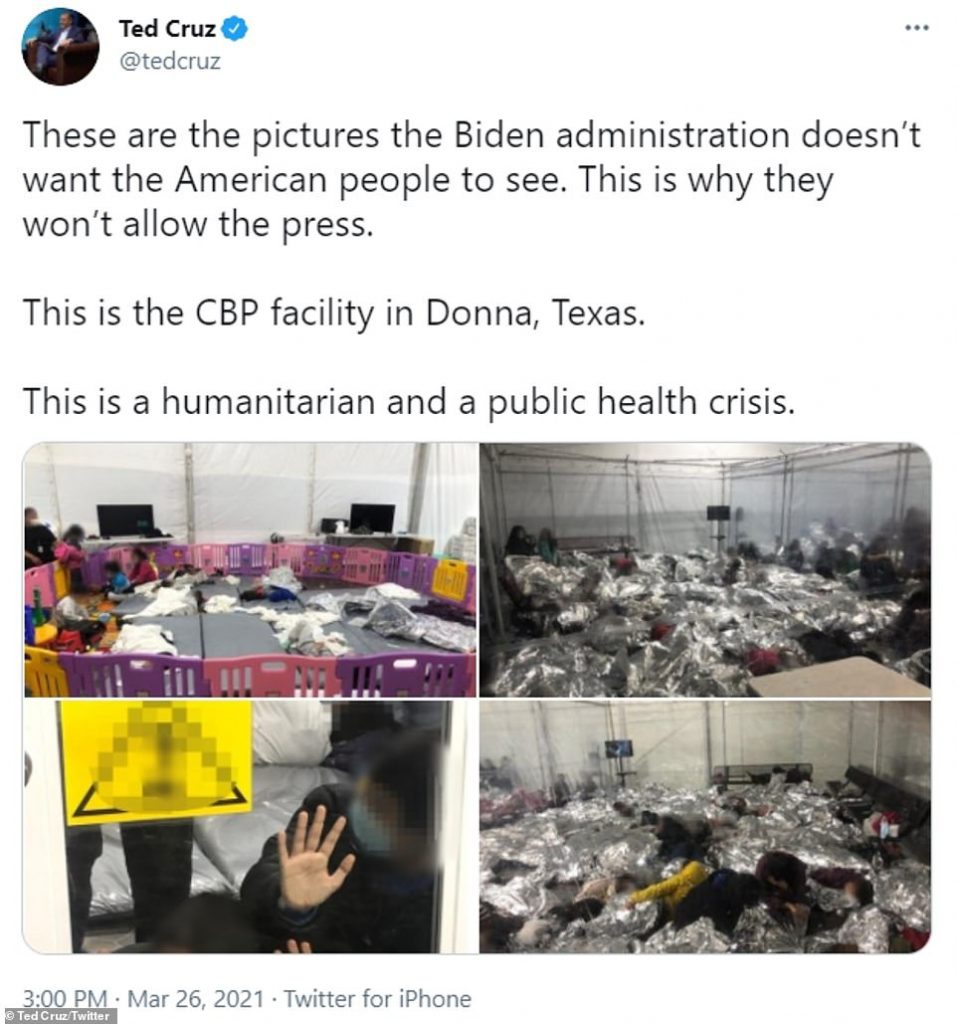Click the Twitter for iPhone source link
Screen dimensions: 957x1024
(x=377, y=999)
